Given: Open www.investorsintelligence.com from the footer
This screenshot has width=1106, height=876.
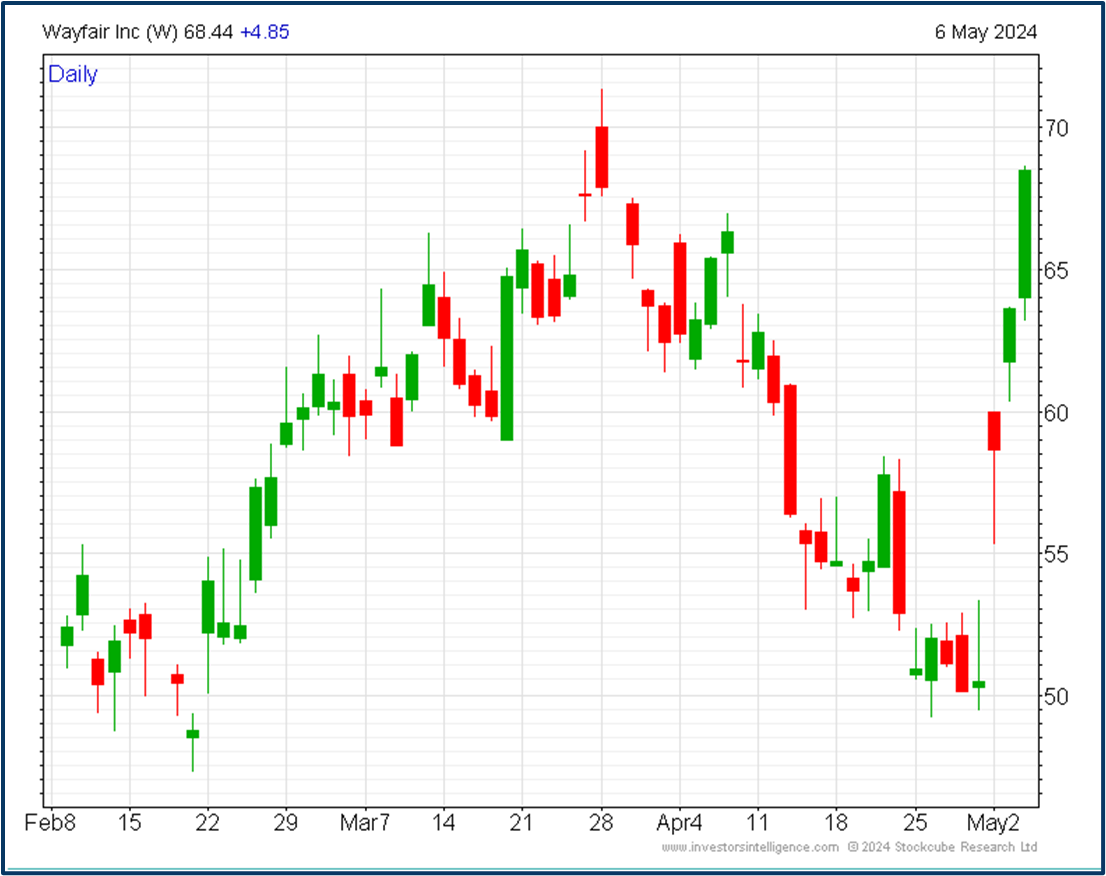Looking at the screenshot, I should pos(749,845).
